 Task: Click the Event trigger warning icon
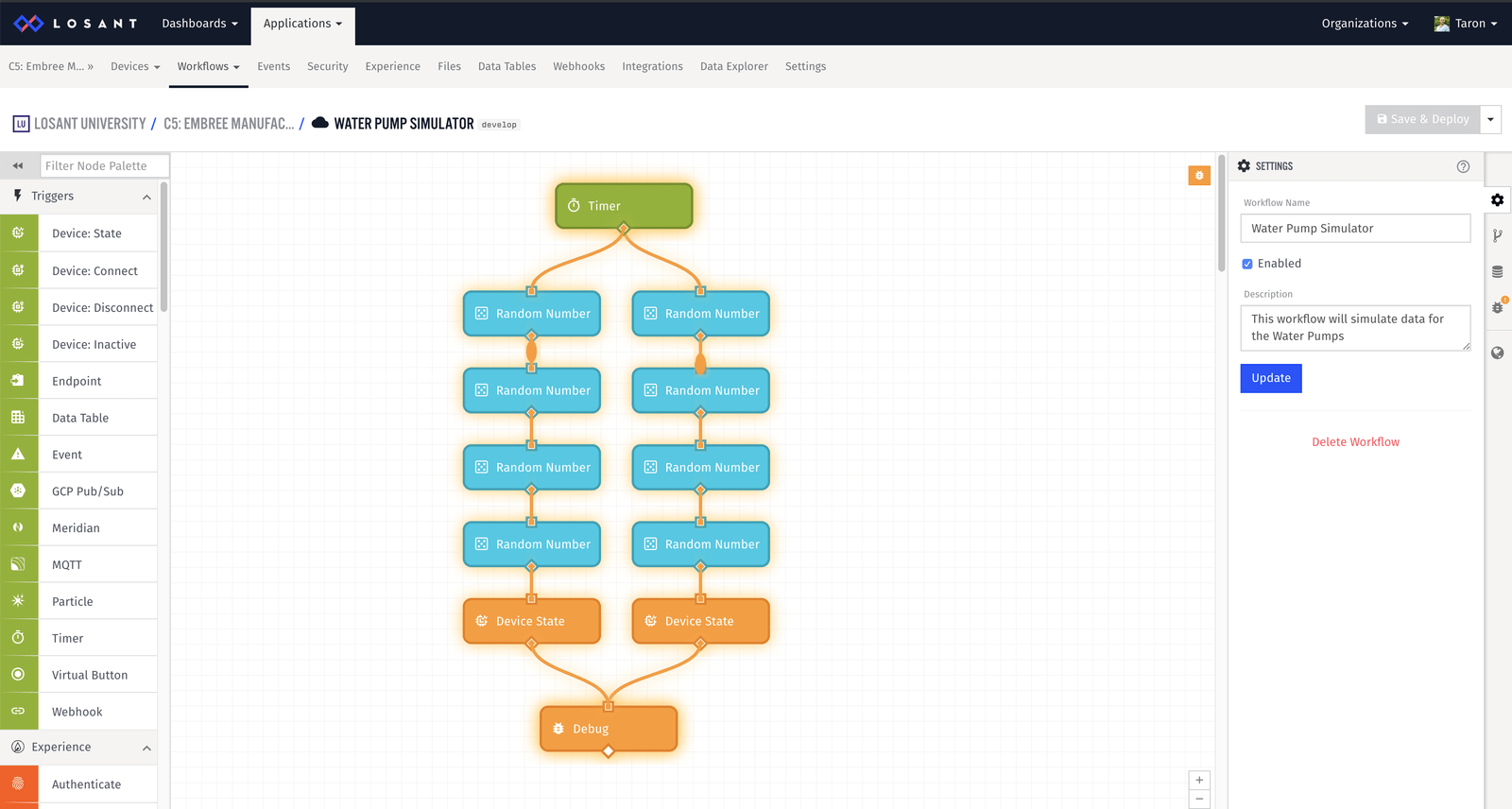(19, 454)
